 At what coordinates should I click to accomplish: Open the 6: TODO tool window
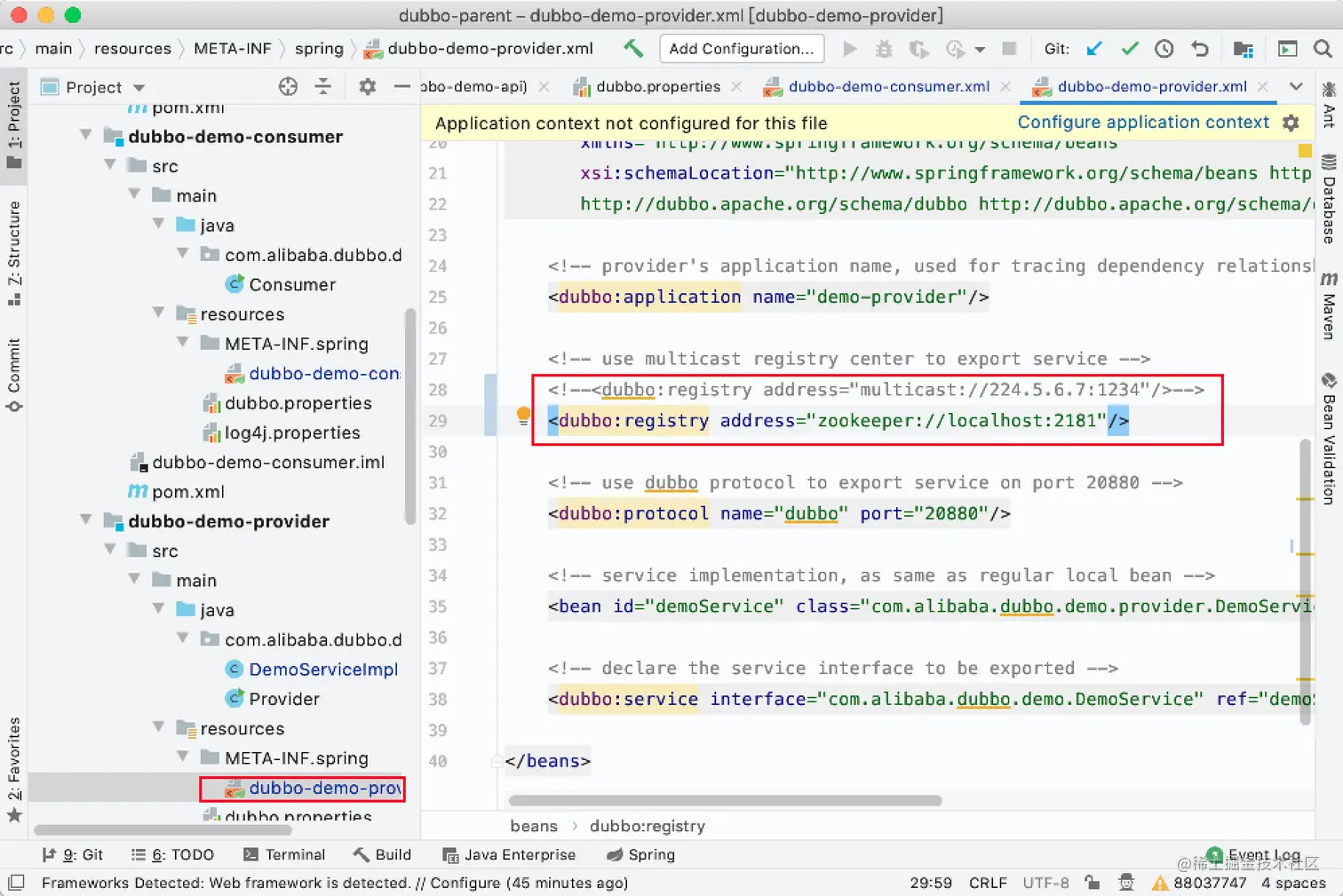173,854
